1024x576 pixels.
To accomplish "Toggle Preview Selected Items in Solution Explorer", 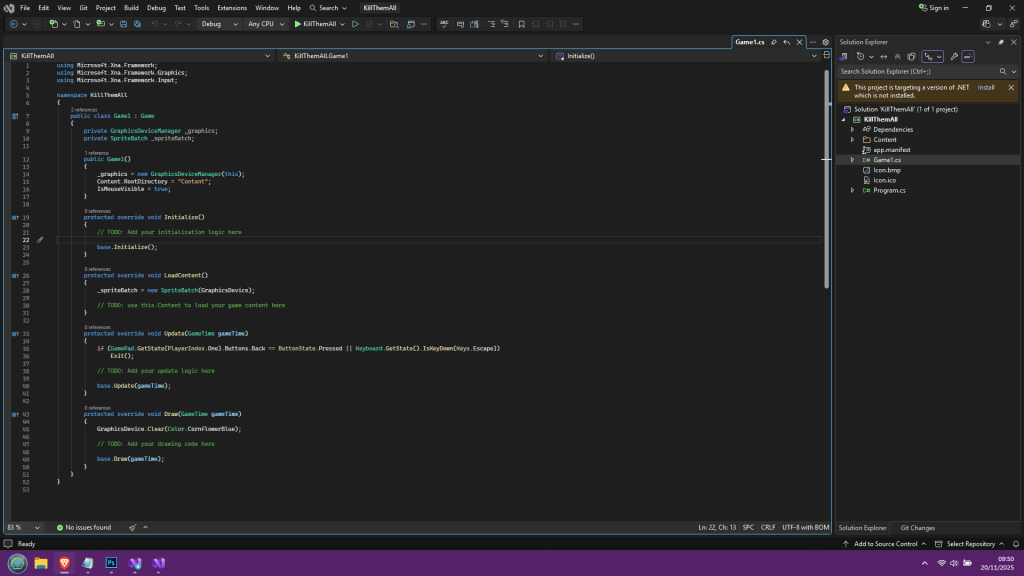I will tap(969, 57).
